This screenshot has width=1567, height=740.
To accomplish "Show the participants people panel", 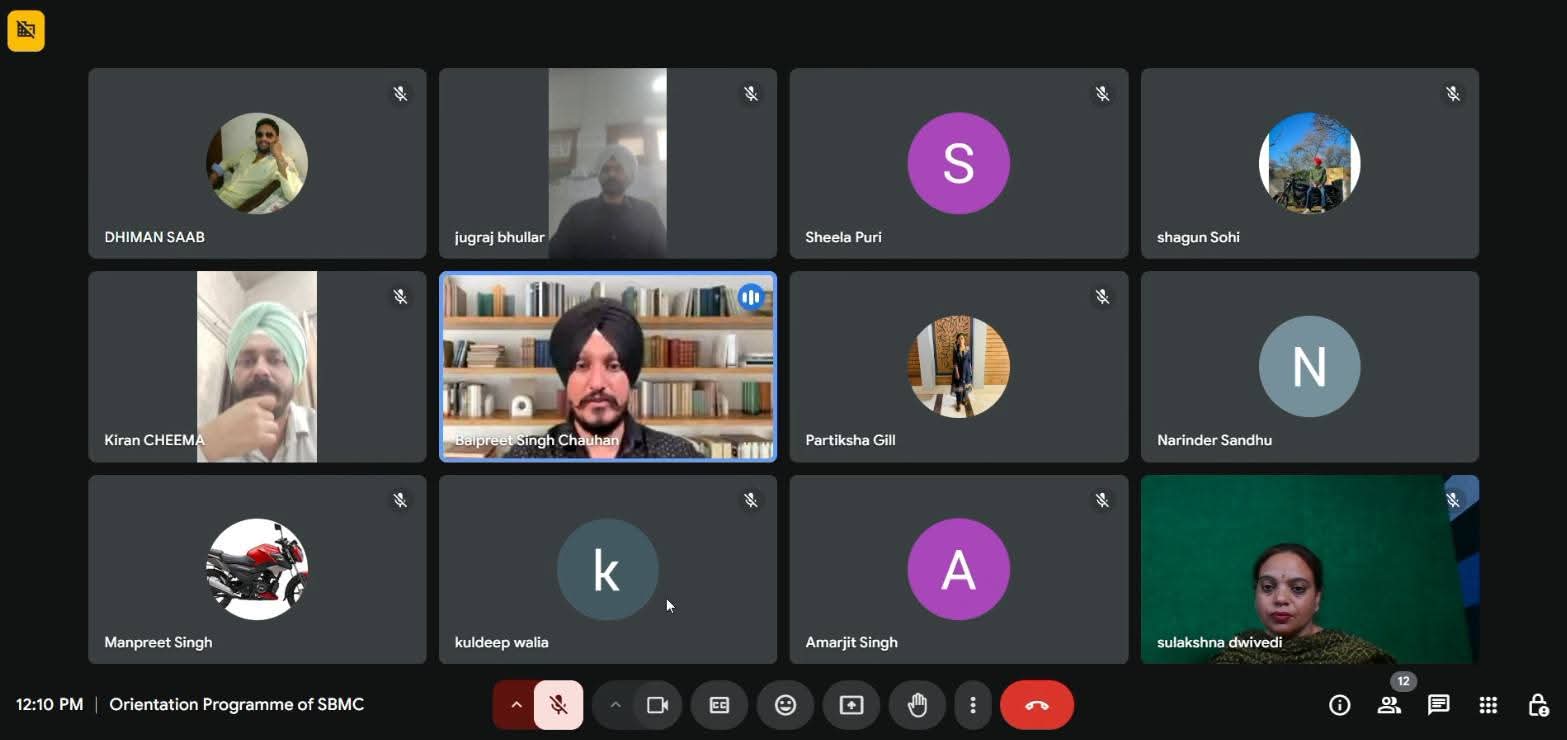I will click(x=1389, y=705).
